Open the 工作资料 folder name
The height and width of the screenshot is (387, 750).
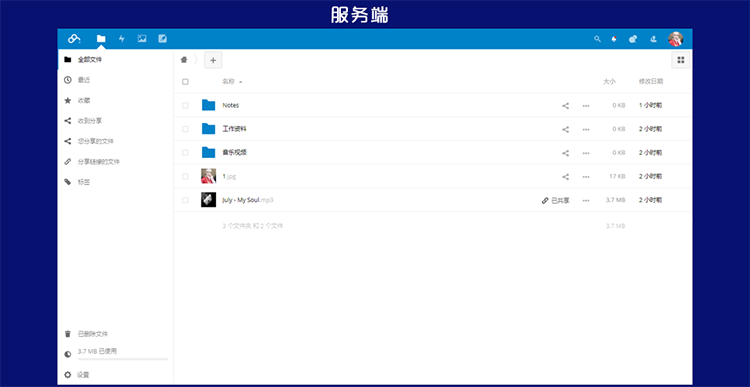point(234,129)
